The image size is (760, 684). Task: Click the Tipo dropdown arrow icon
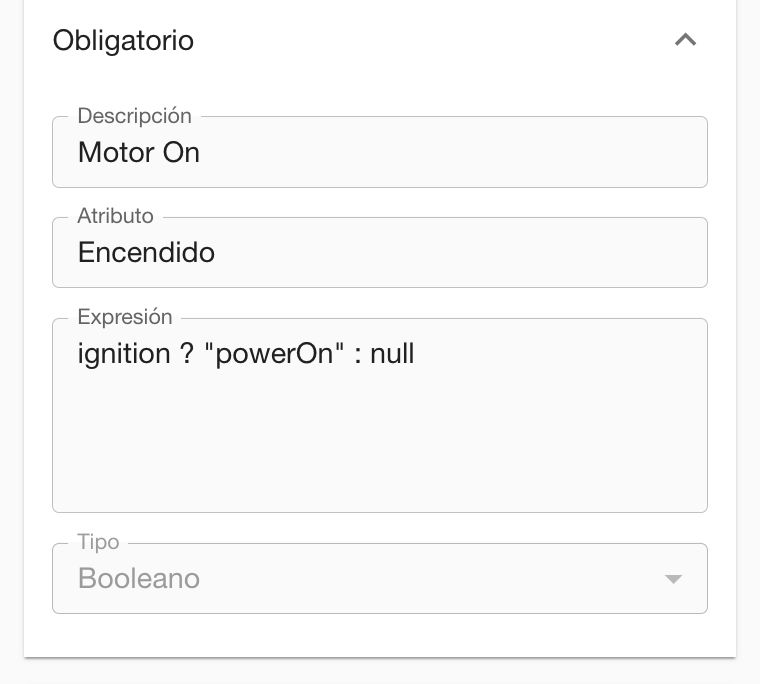pyautogui.click(x=674, y=579)
